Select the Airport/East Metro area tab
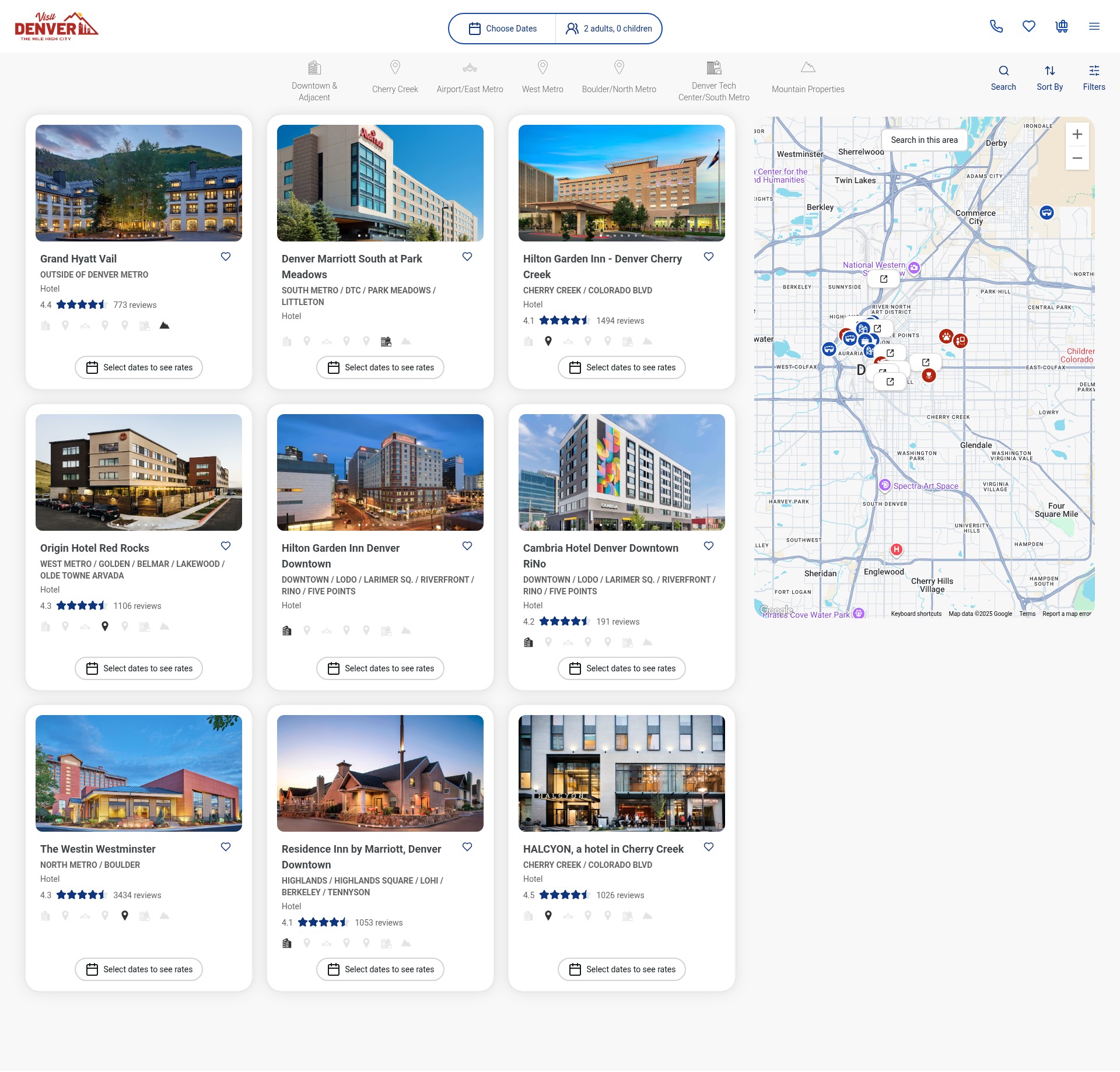Viewport: 1120px width, 1072px height. 470,77
